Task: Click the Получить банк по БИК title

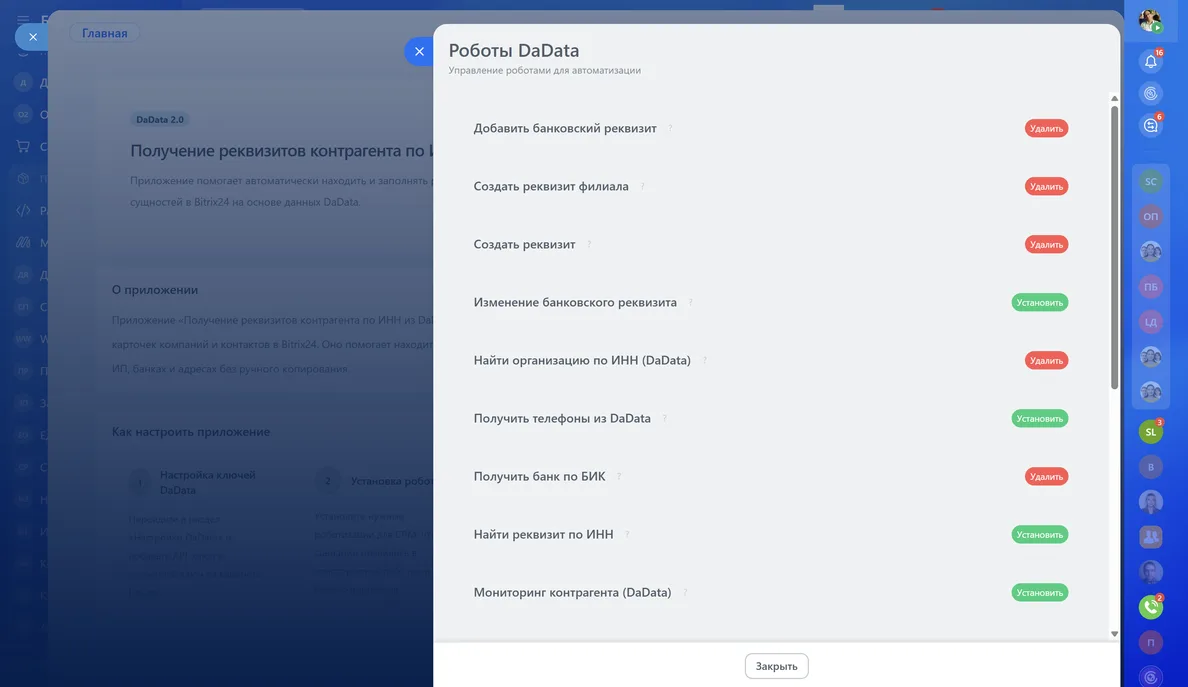Action: click(539, 476)
